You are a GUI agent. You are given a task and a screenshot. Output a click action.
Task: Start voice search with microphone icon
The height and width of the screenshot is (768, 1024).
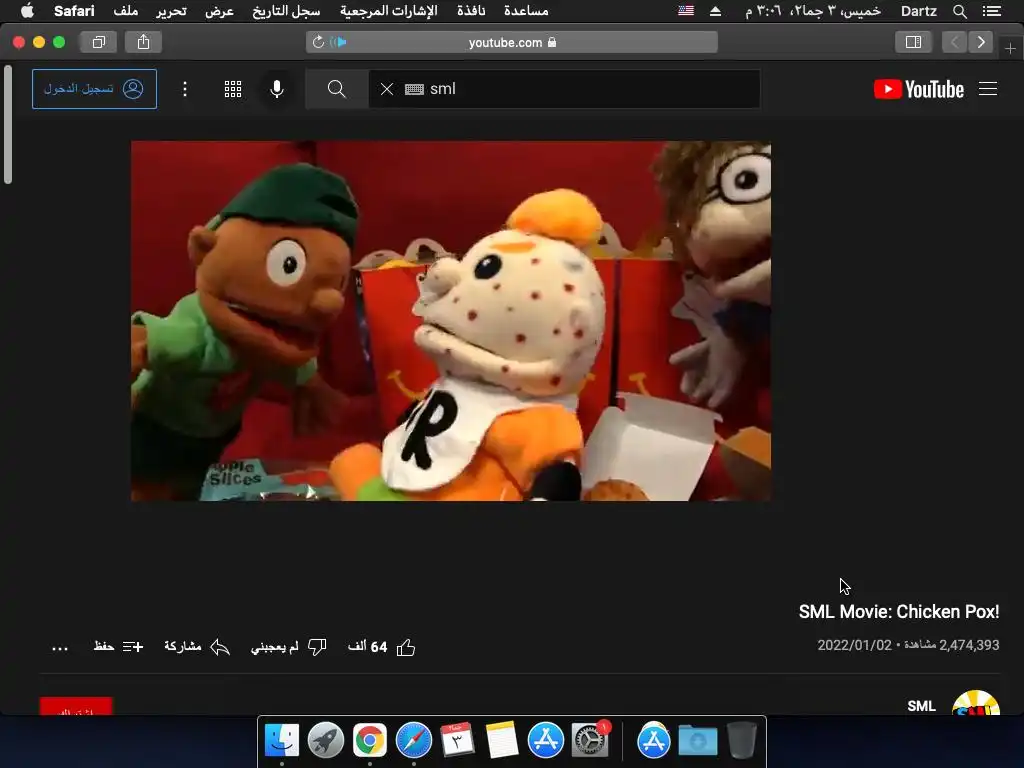277,89
